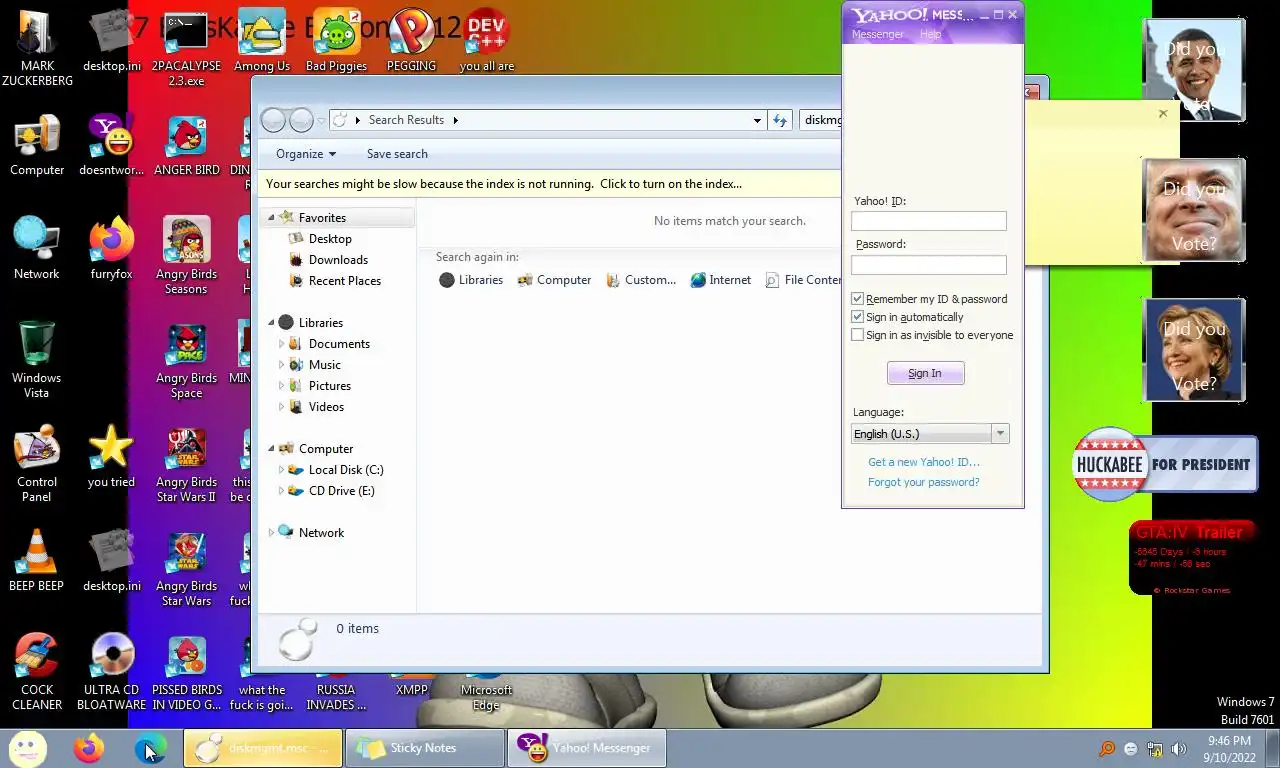
Task: Open the Dev-C++ "you all are" icon
Action: pyautogui.click(x=487, y=42)
